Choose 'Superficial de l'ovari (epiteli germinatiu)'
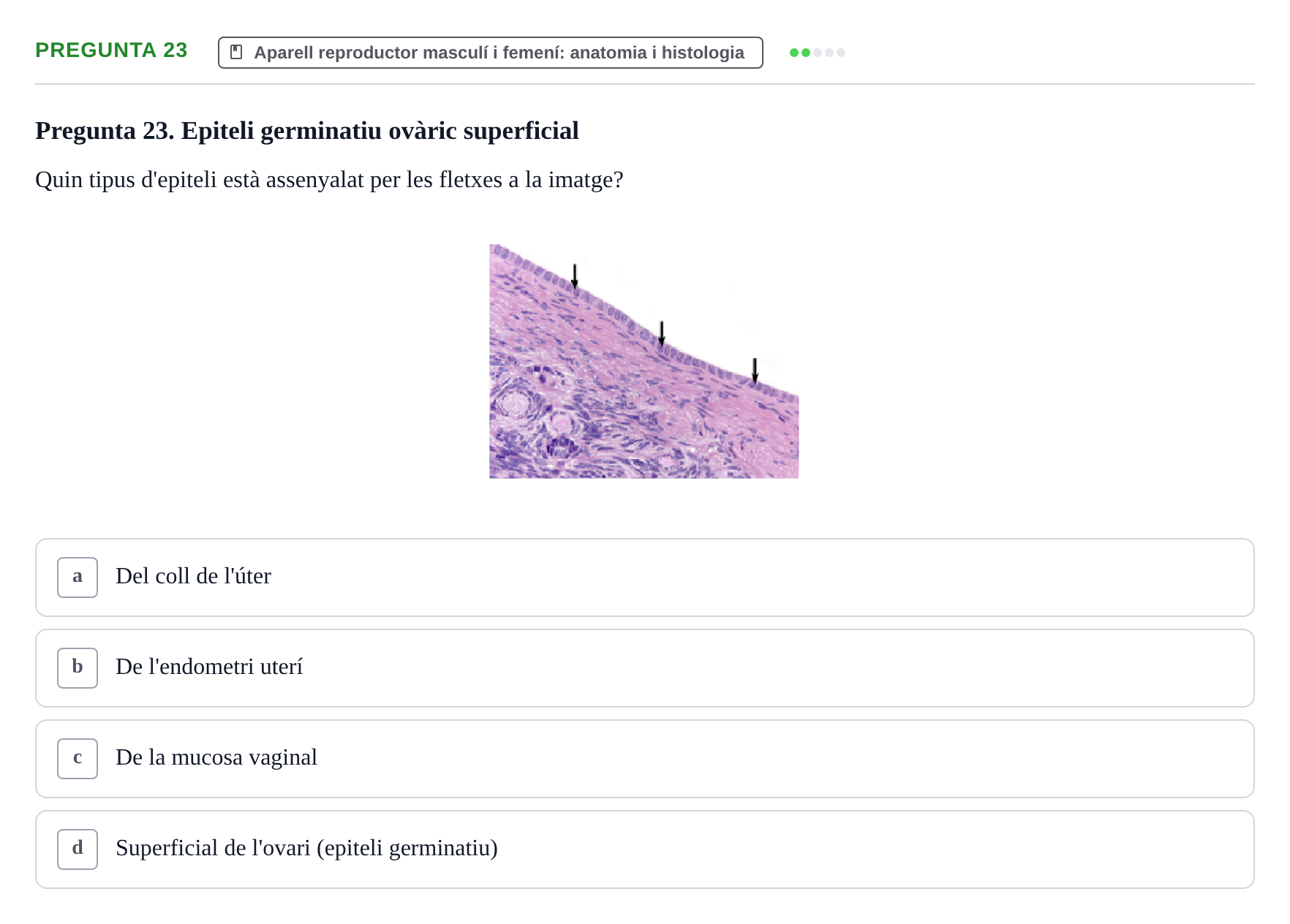1290x924 pixels. [x=645, y=849]
